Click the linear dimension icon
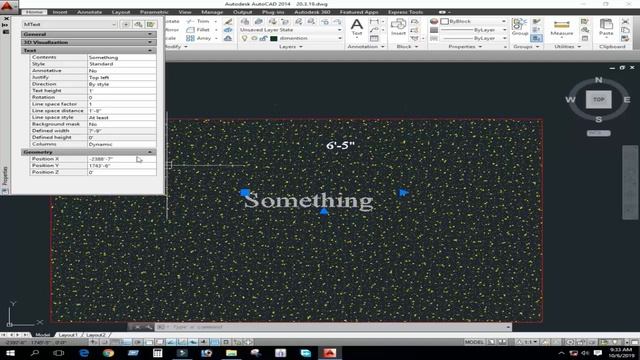This screenshot has height=360, width=640. [374, 21]
